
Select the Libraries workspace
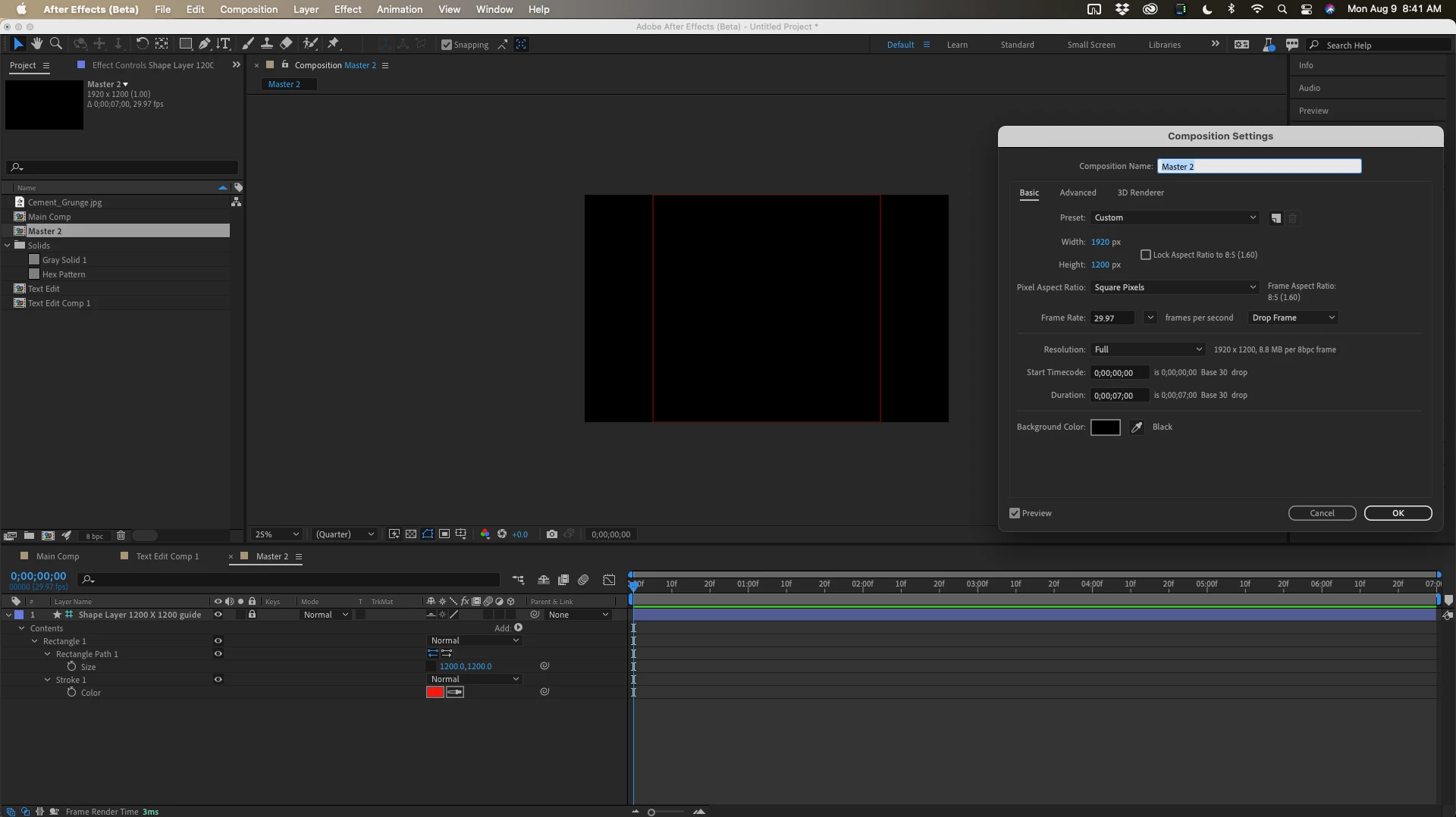tap(1165, 45)
